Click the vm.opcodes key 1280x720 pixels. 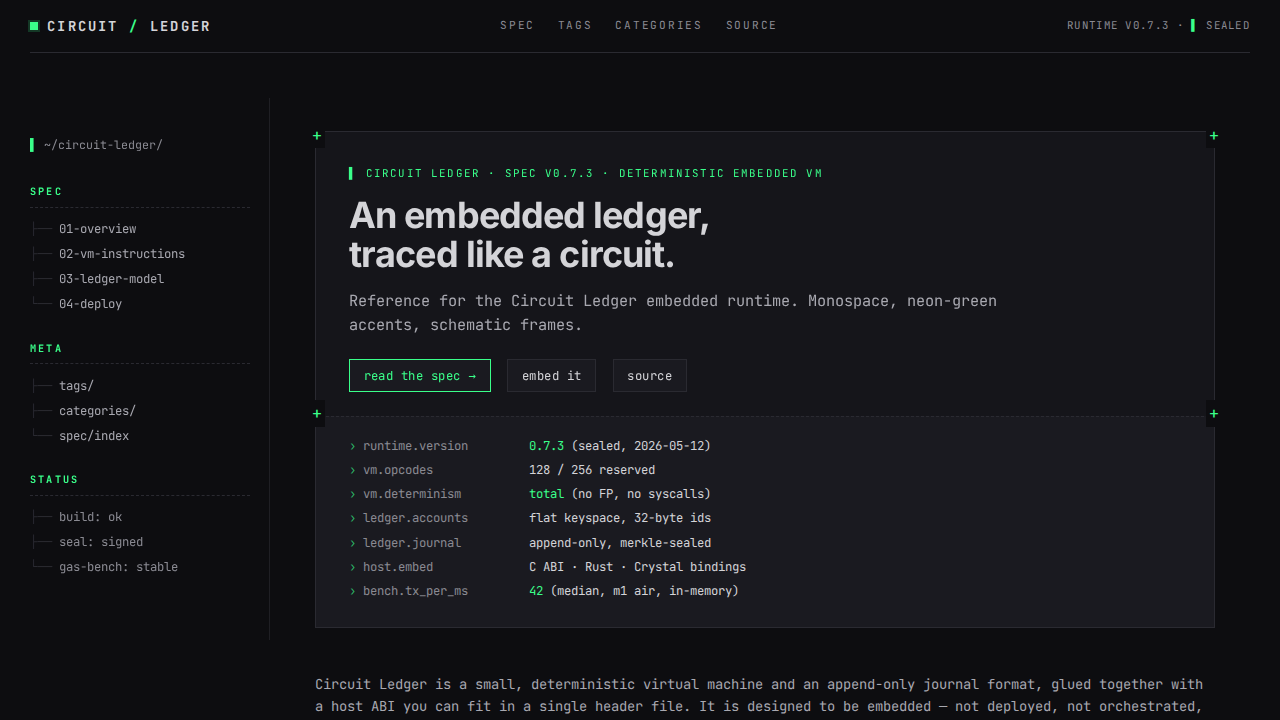398,470
